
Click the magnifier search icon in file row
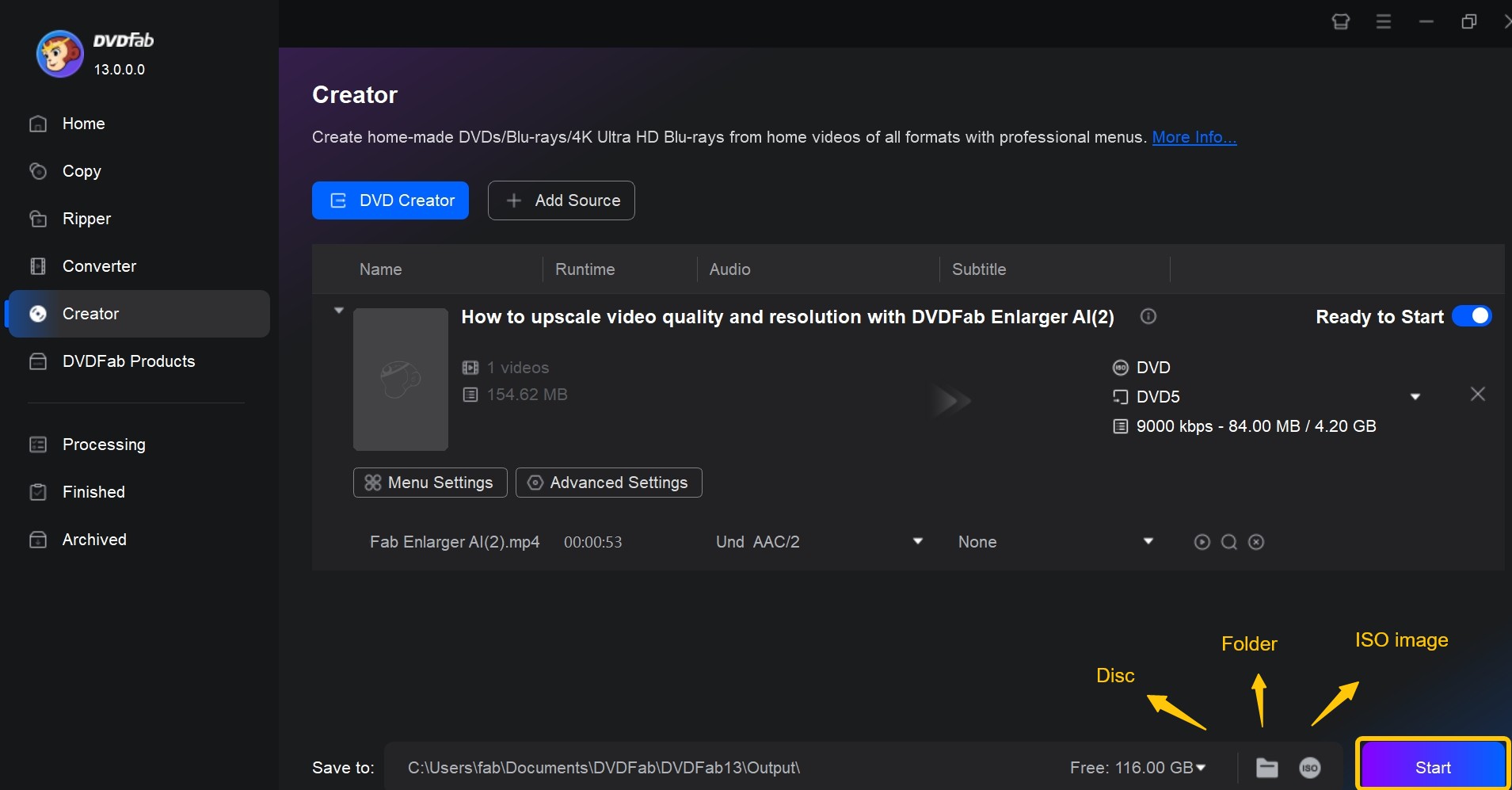pyautogui.click(x=1228, y=542)
